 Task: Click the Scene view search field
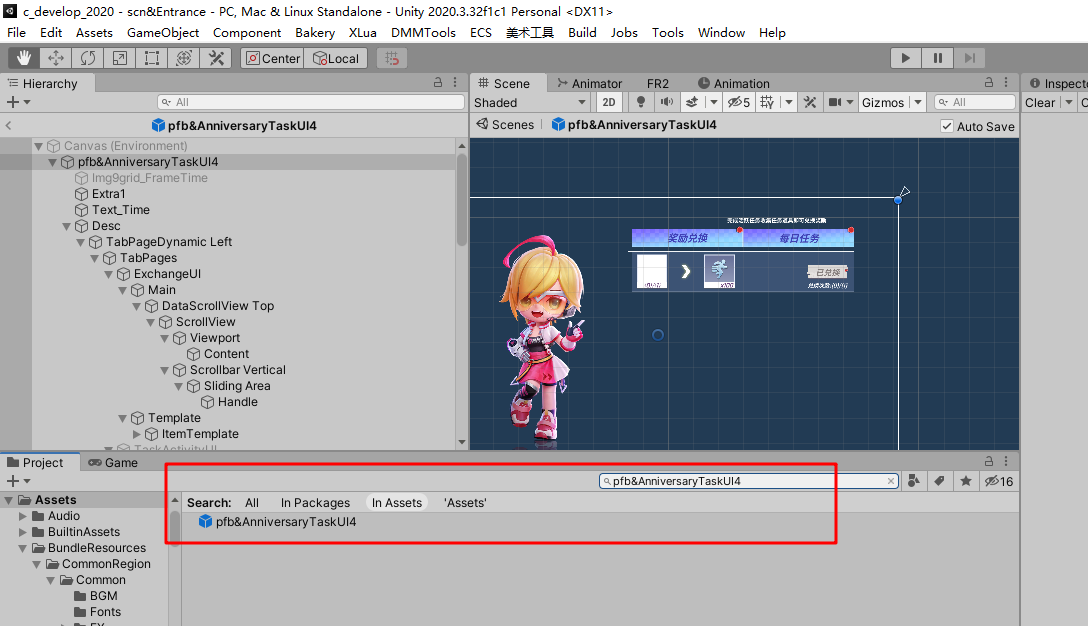point(975,103)
